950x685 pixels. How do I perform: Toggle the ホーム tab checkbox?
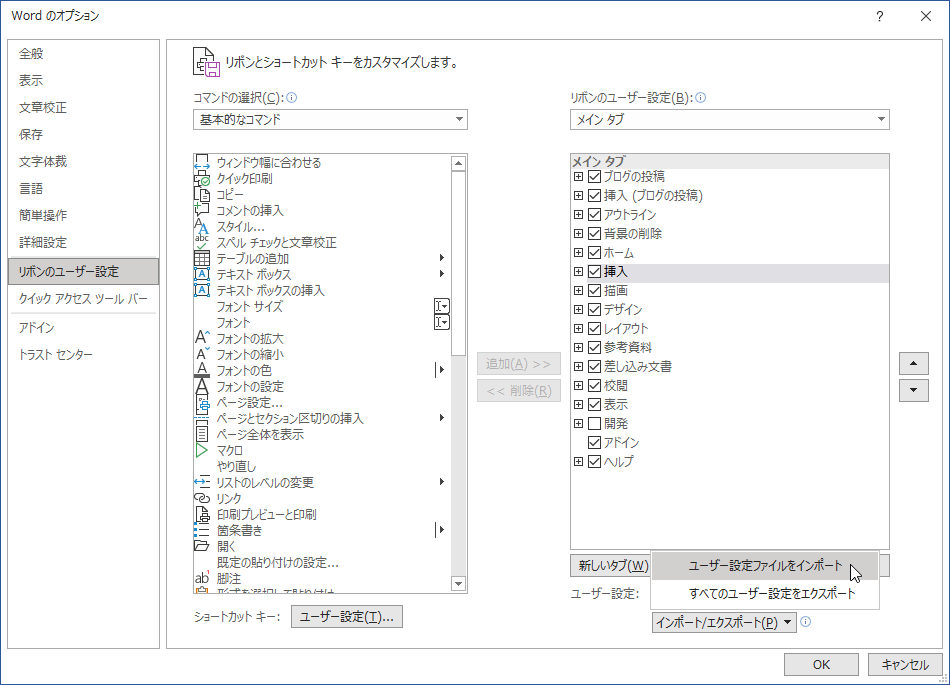coord(594,253)
